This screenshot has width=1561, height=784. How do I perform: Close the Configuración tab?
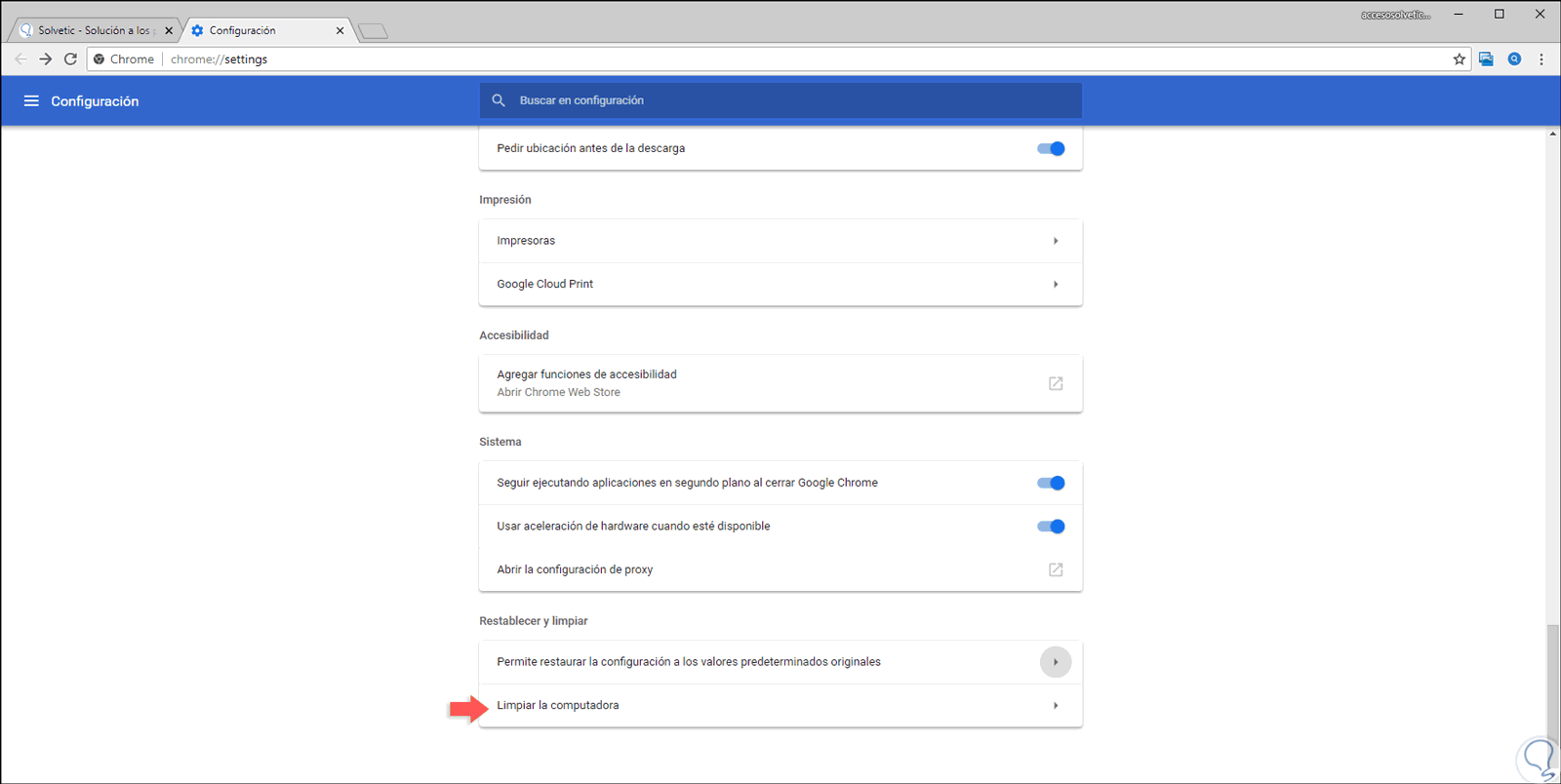pyautogui.click(x=340, y=30)
